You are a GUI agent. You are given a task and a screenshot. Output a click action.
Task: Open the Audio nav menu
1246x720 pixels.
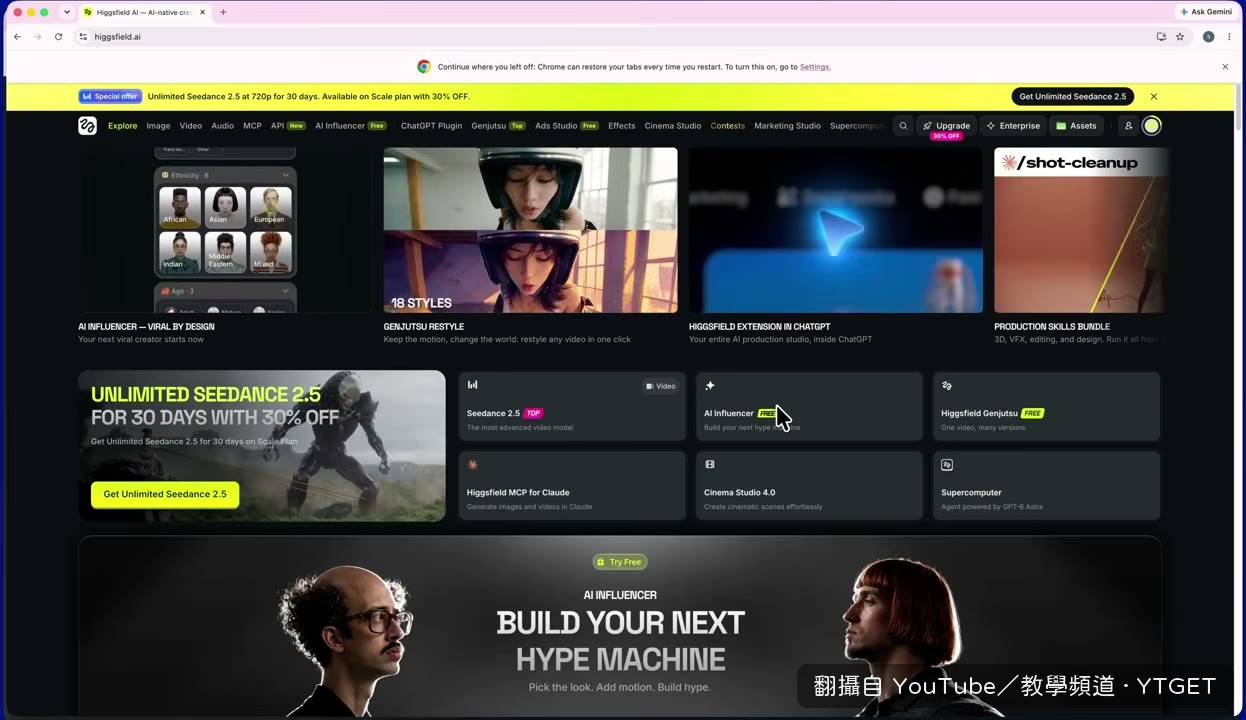pyautogui.click(x=222, y=126)
